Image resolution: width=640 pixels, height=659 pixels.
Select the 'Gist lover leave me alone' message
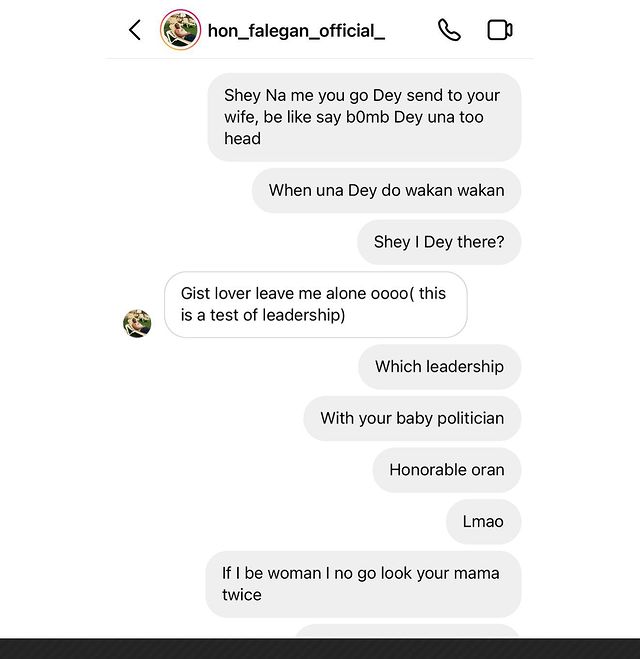[315, 305]
